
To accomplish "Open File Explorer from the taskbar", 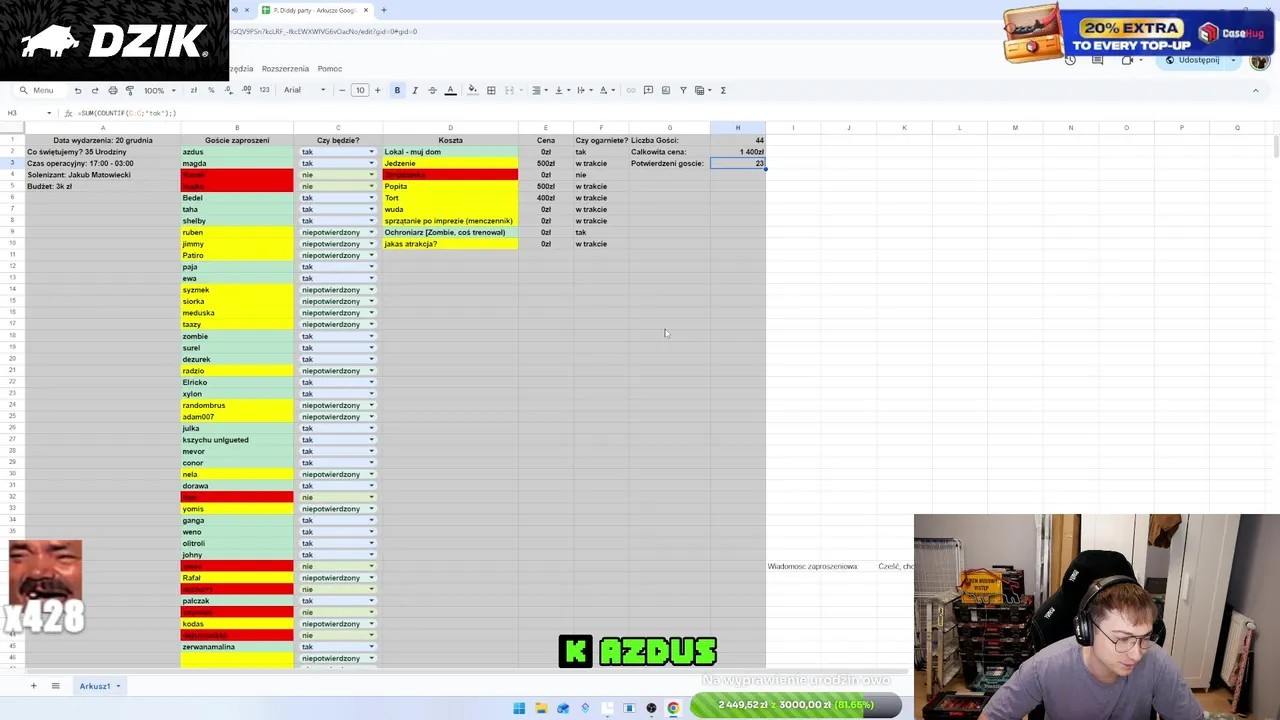I will click(x=541, y=708).
